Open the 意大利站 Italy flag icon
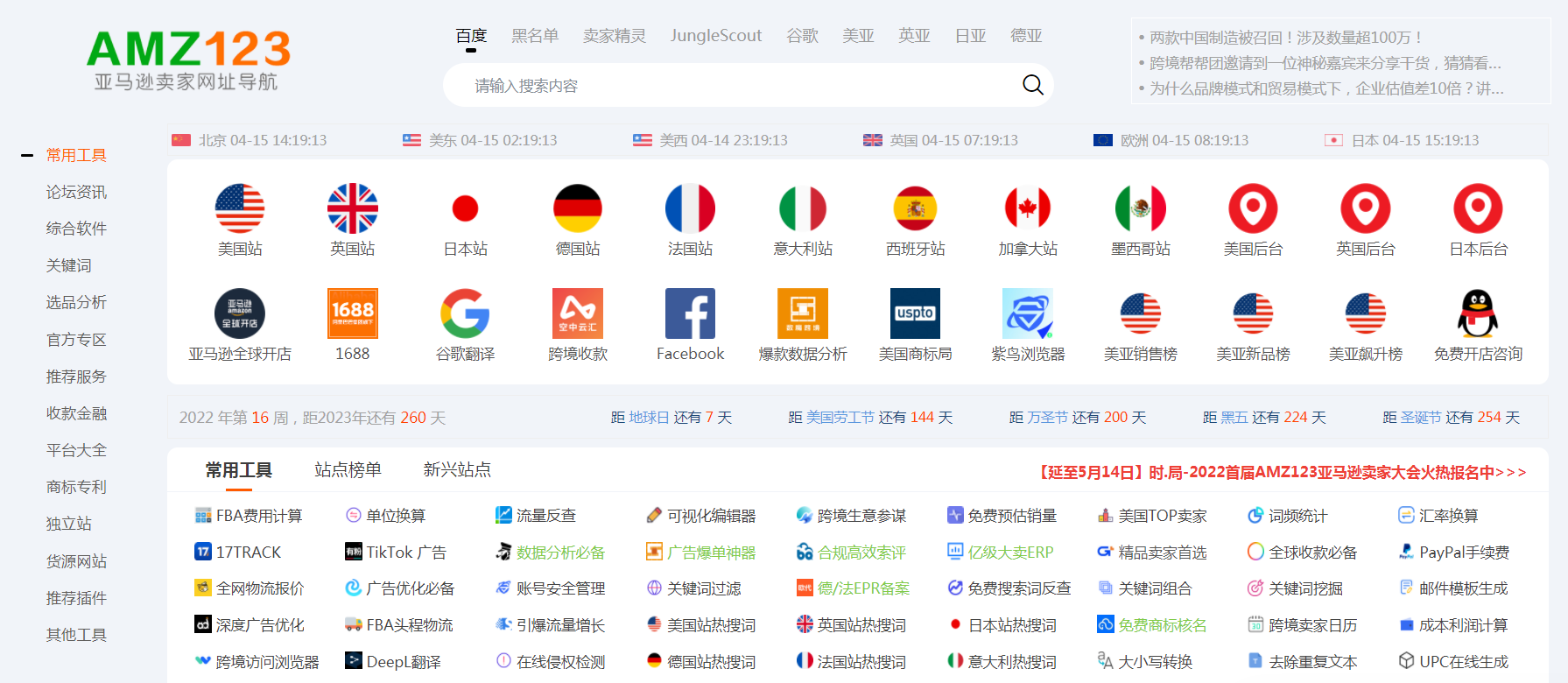 [803, 208]
